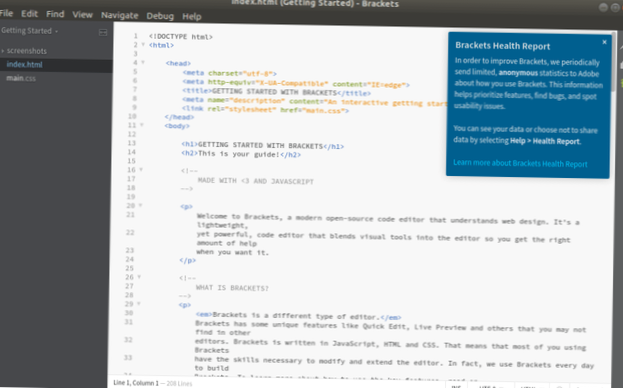Click the closing head tag on line 10

(179, 117)
